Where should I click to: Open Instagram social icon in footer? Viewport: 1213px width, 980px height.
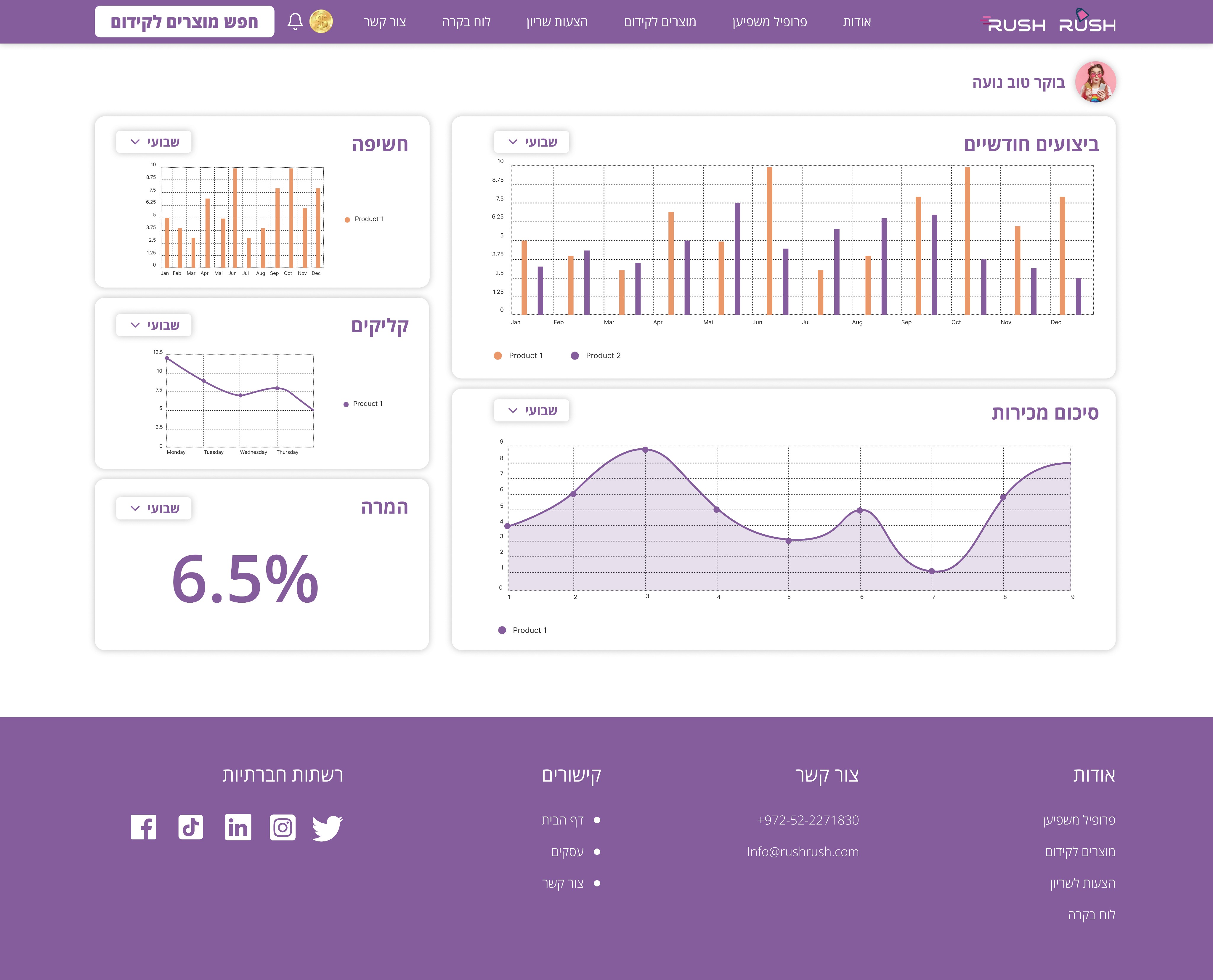[282, 827]
